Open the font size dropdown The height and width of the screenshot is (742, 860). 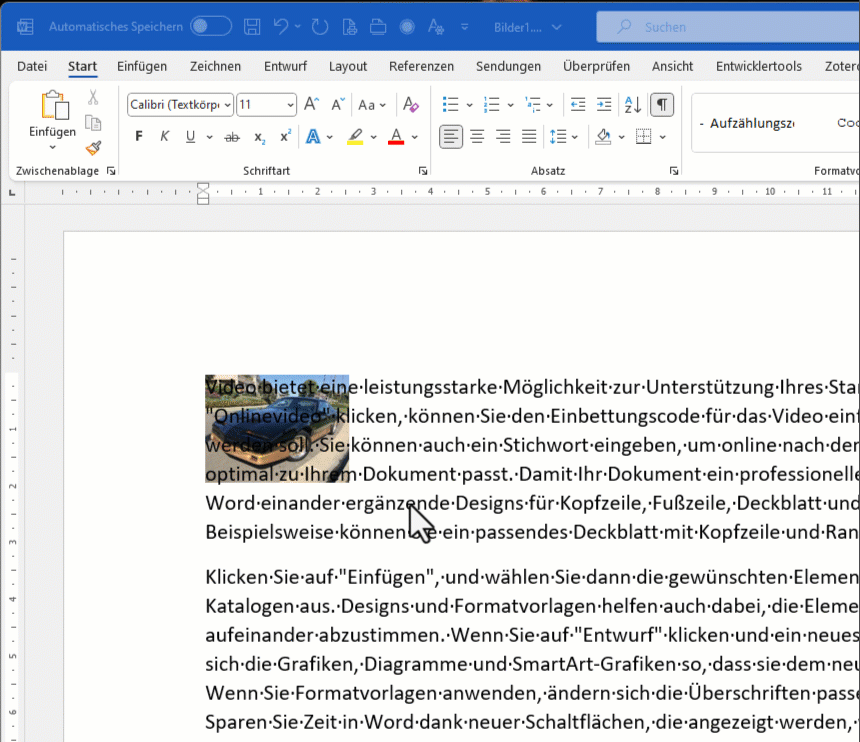tap(291, 105)
